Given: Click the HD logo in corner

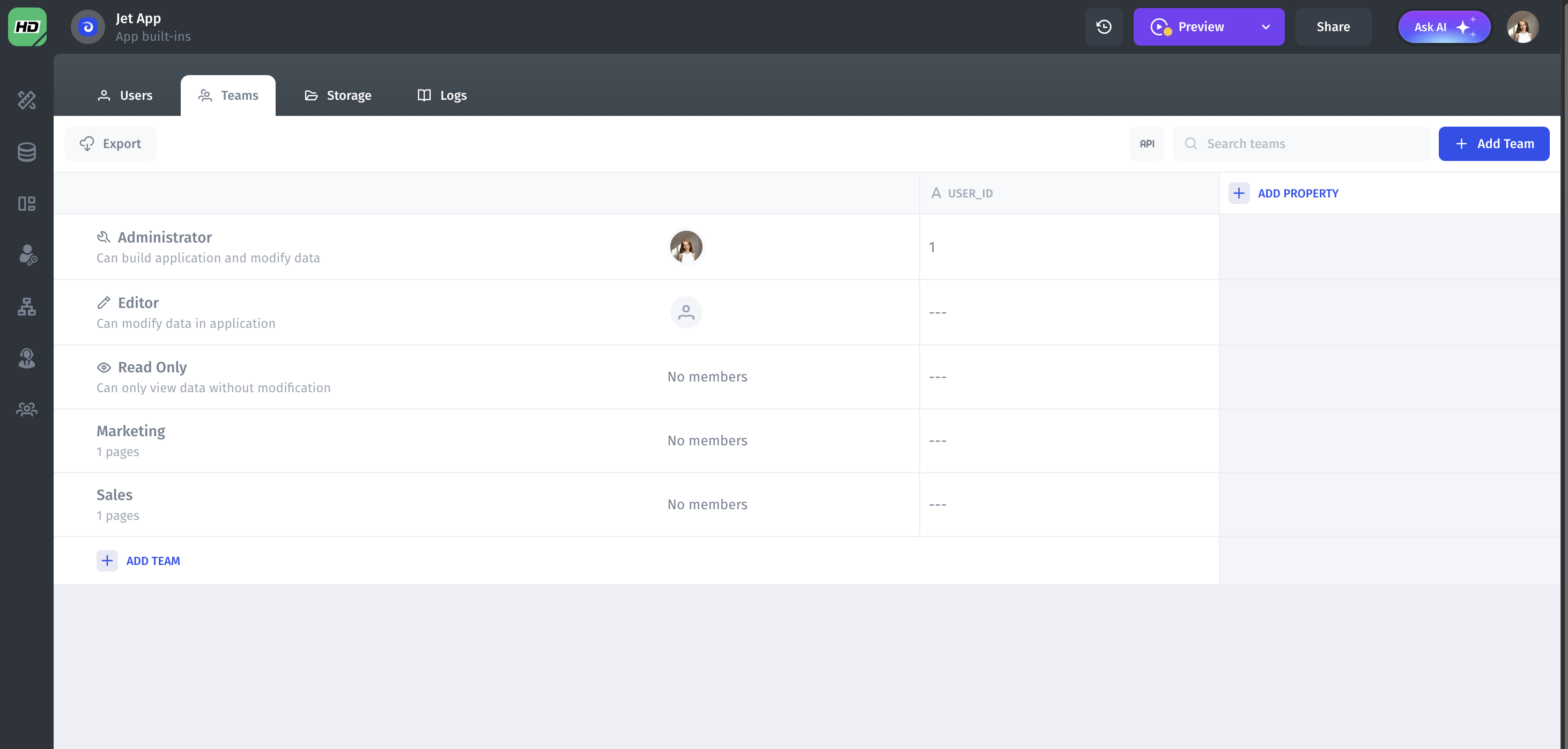Looking at the screenshot, I should 27,27.
